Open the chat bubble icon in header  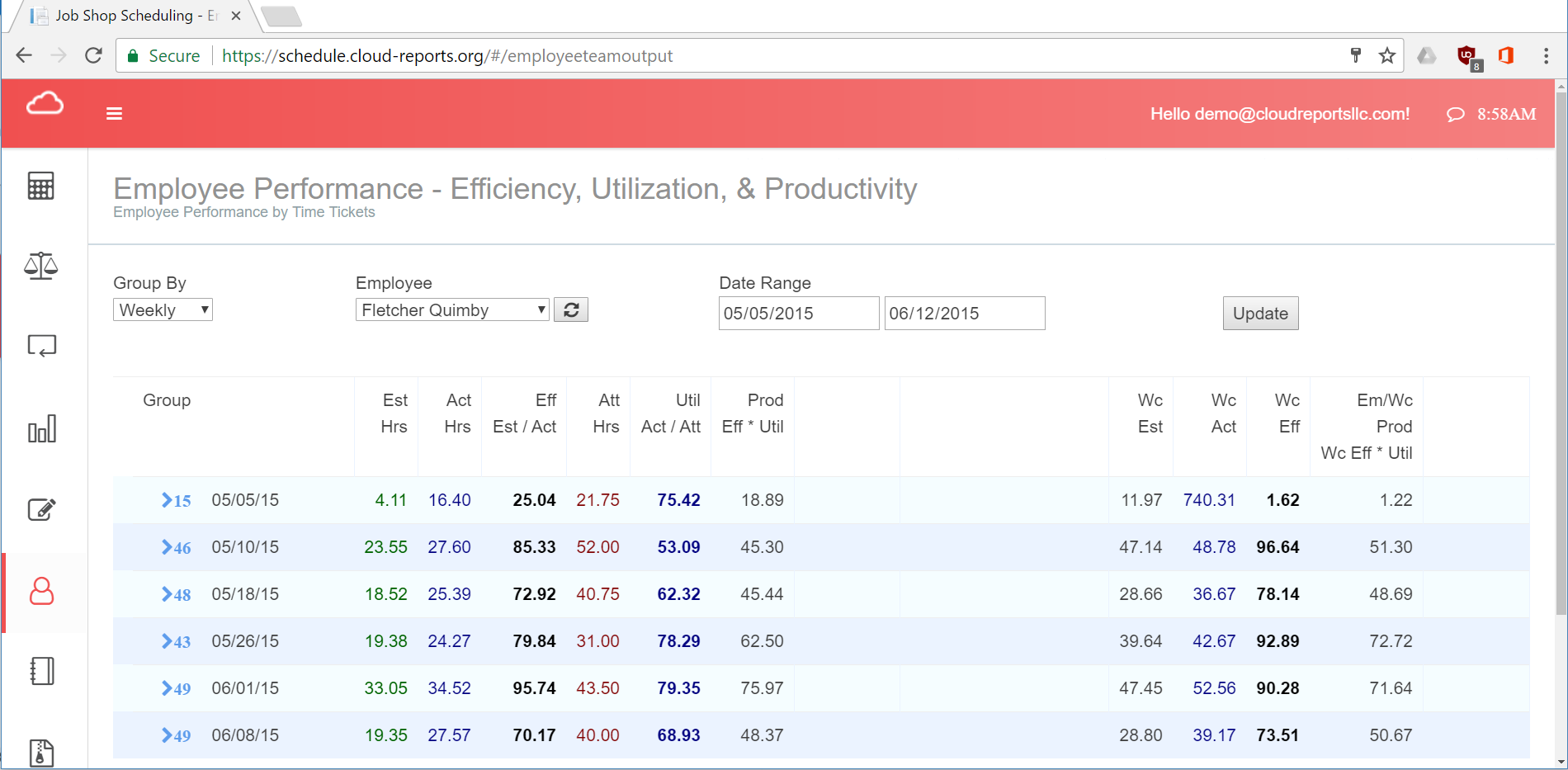1456,114
